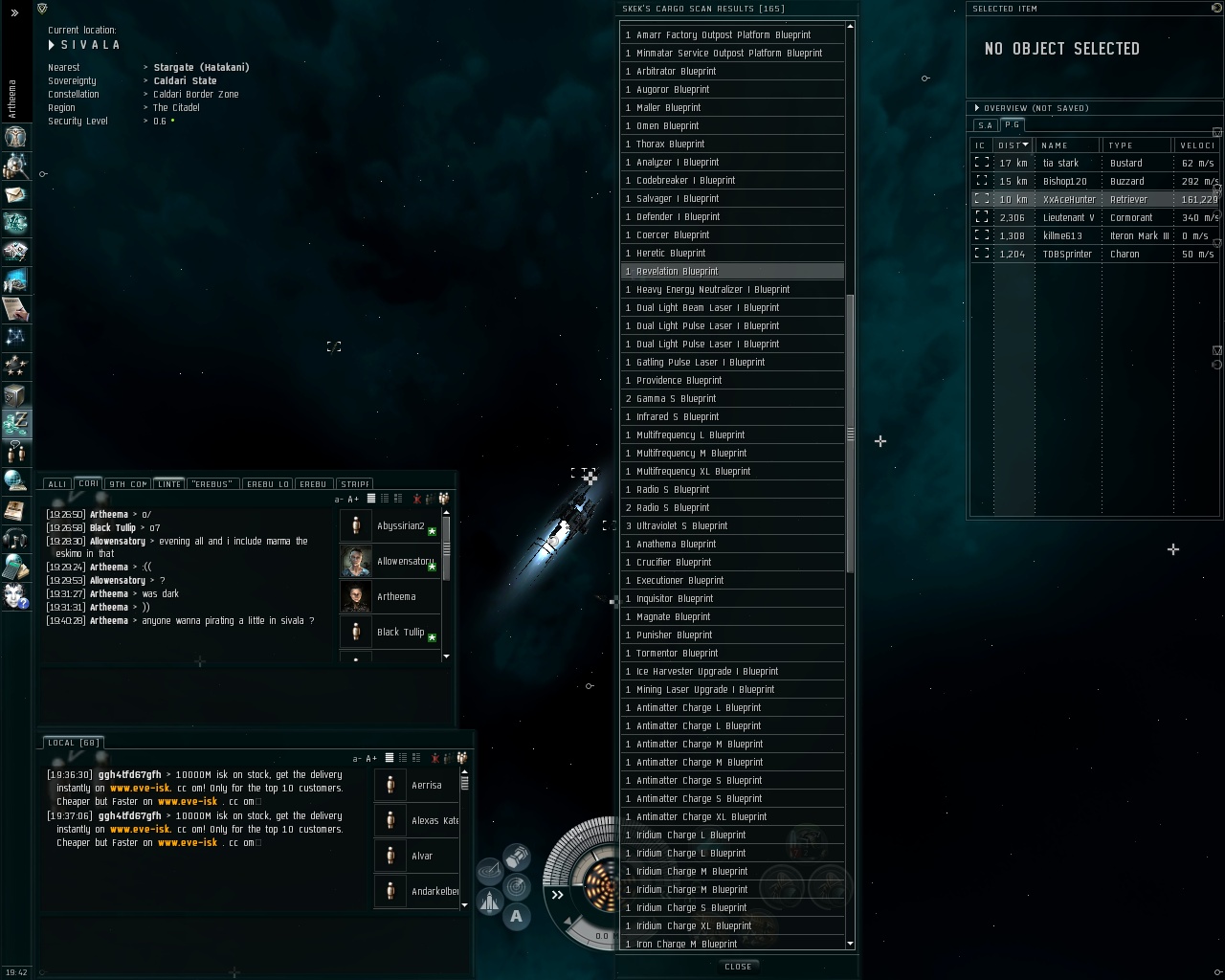Select Allowensatory in the corp member list
This screenshot has height=980, width=1225.
click(390, 562)
